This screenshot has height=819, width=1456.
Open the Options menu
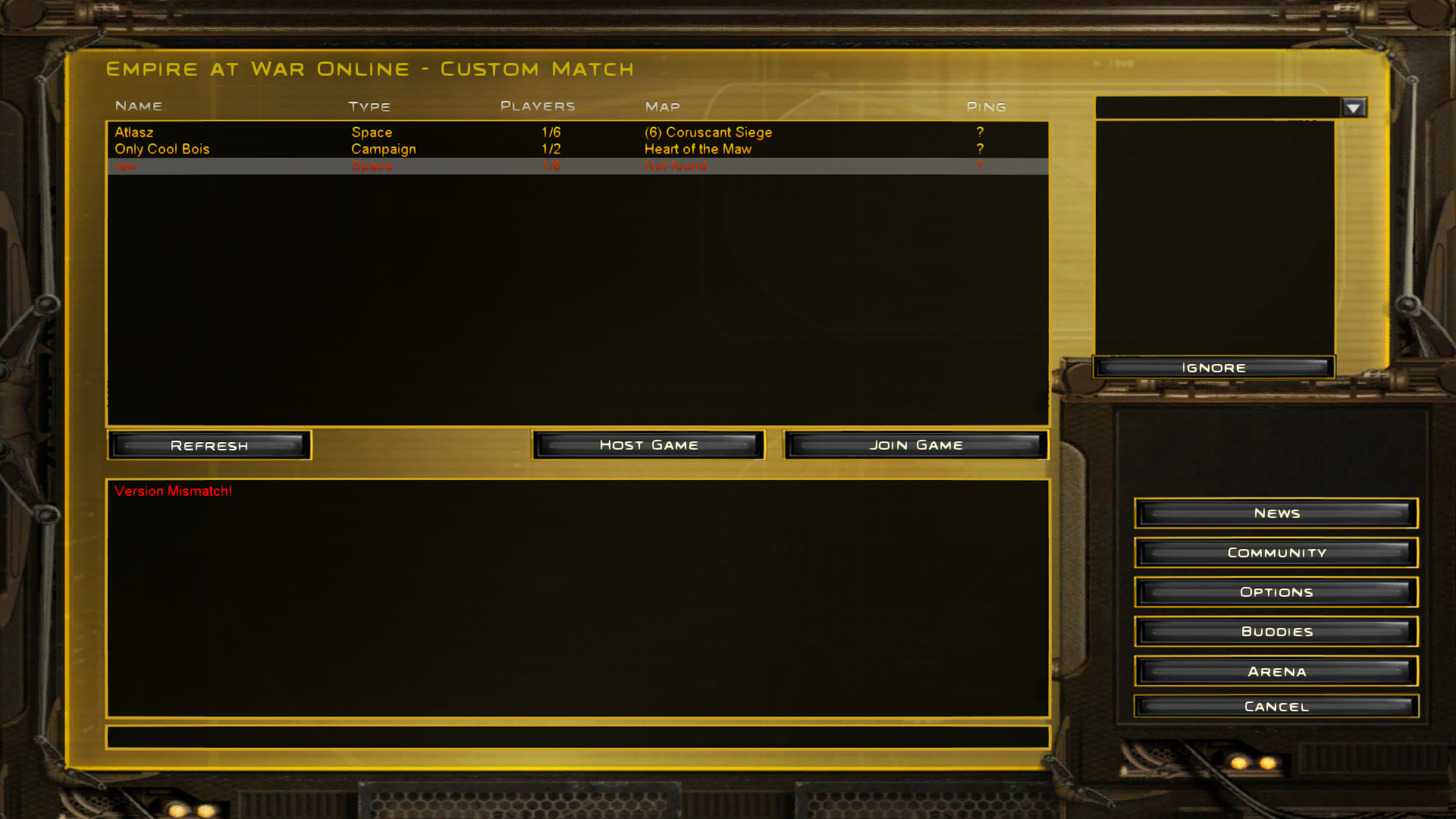[1276, 591]
